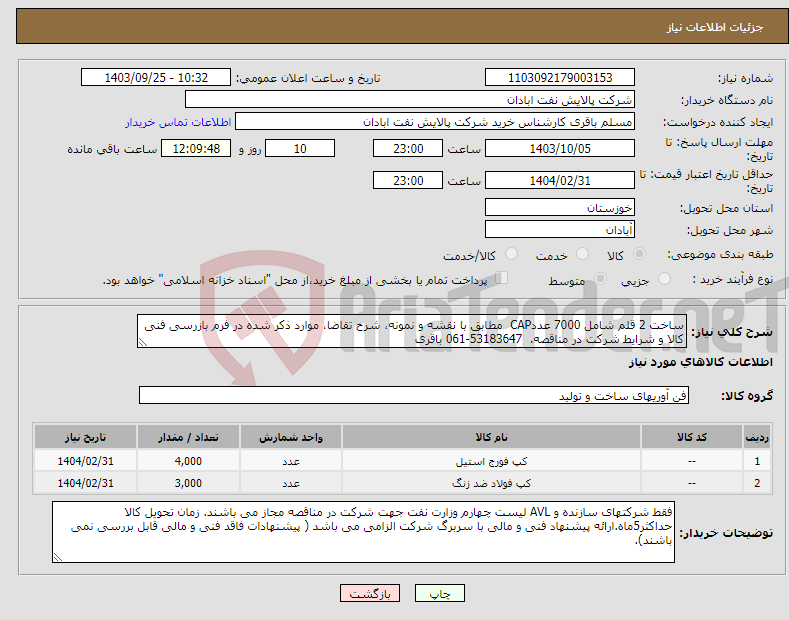Click the تاریخ نیاز column header

[86, 437]
